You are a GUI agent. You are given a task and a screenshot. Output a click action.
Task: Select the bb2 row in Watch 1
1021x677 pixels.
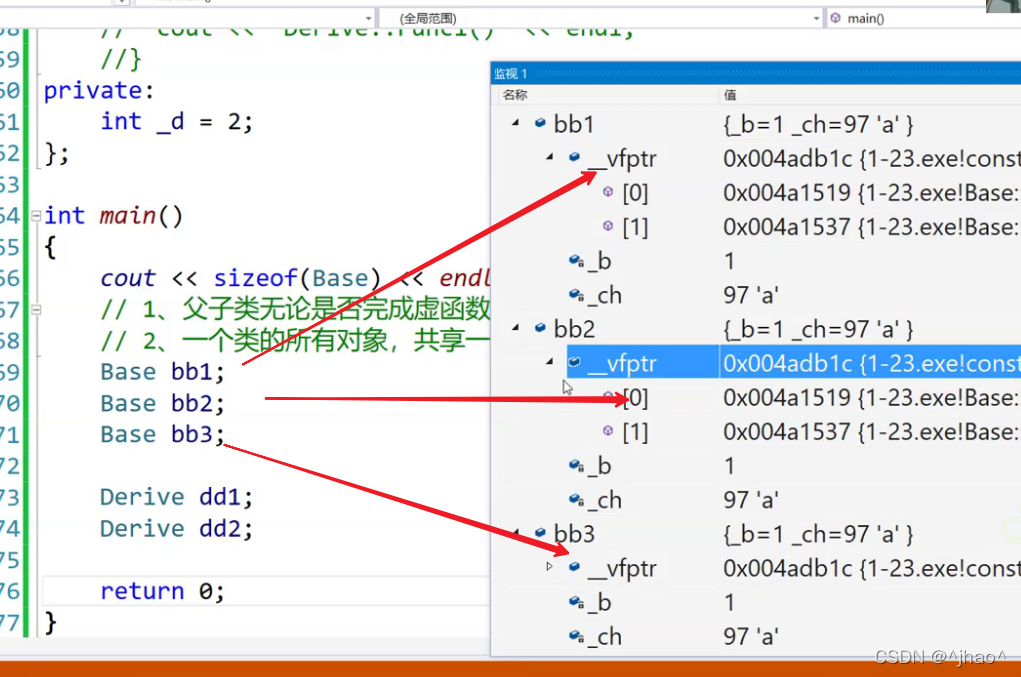click(755, 329)
